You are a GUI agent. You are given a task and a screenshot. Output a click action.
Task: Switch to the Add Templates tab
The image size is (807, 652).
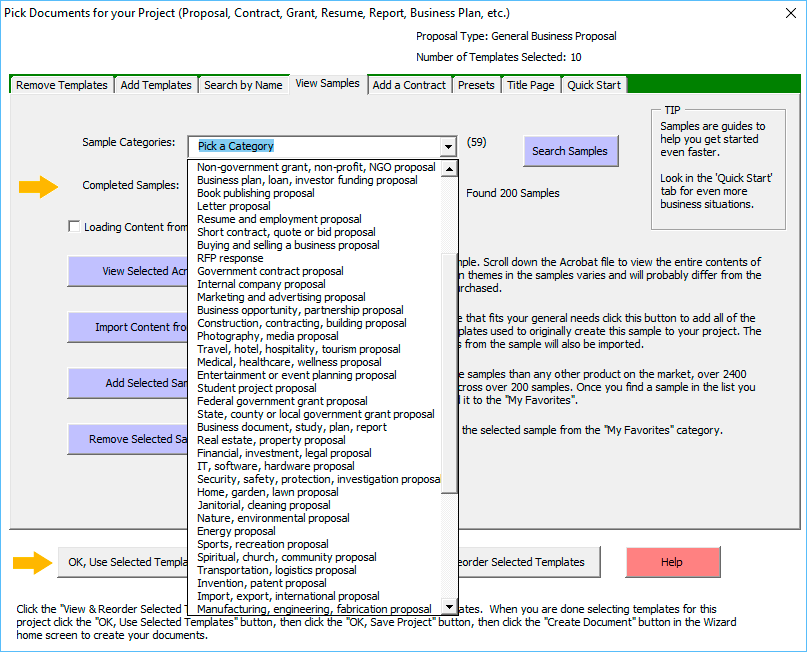[156, 85]
